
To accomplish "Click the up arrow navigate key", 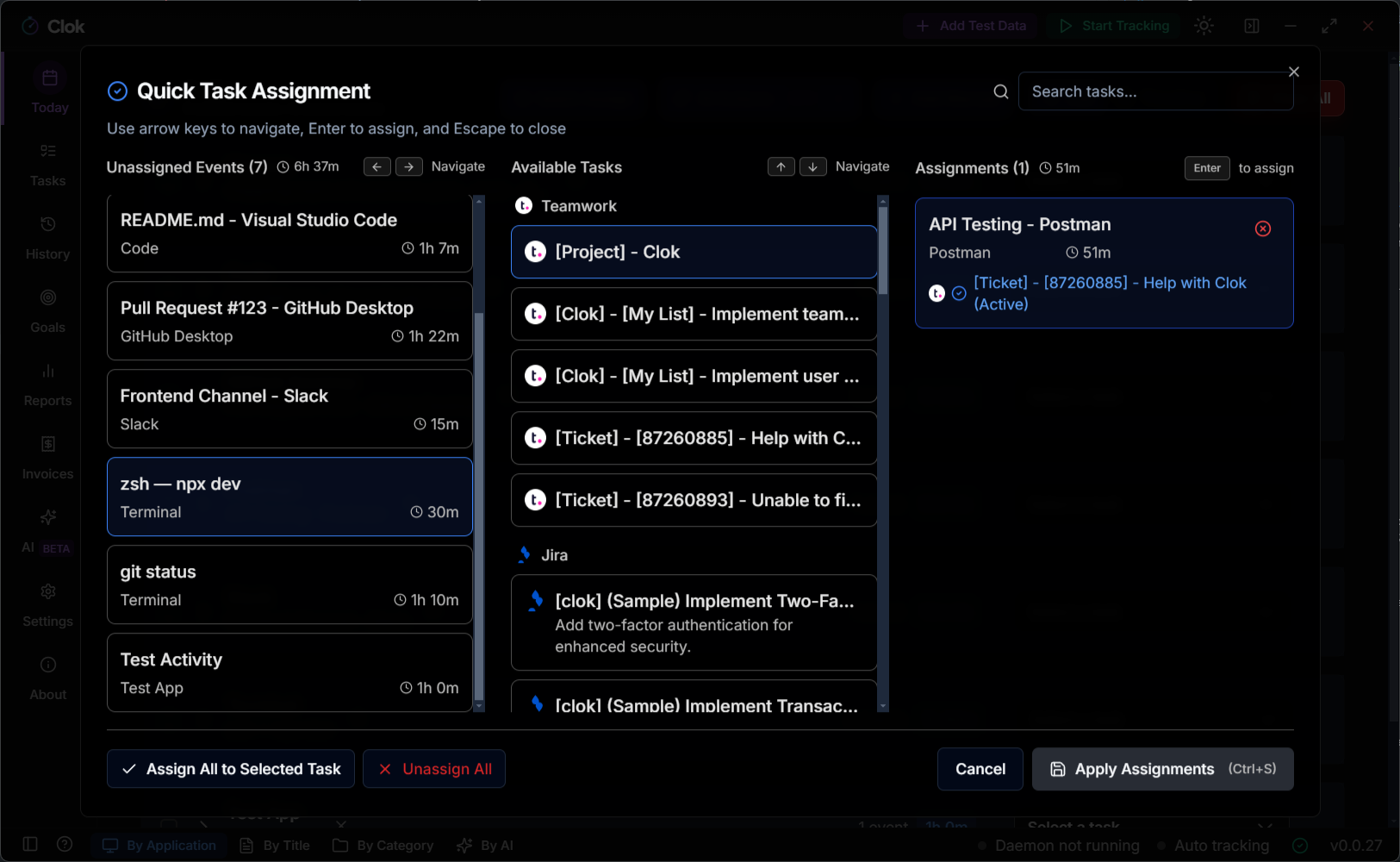I will tap(781, 166).
